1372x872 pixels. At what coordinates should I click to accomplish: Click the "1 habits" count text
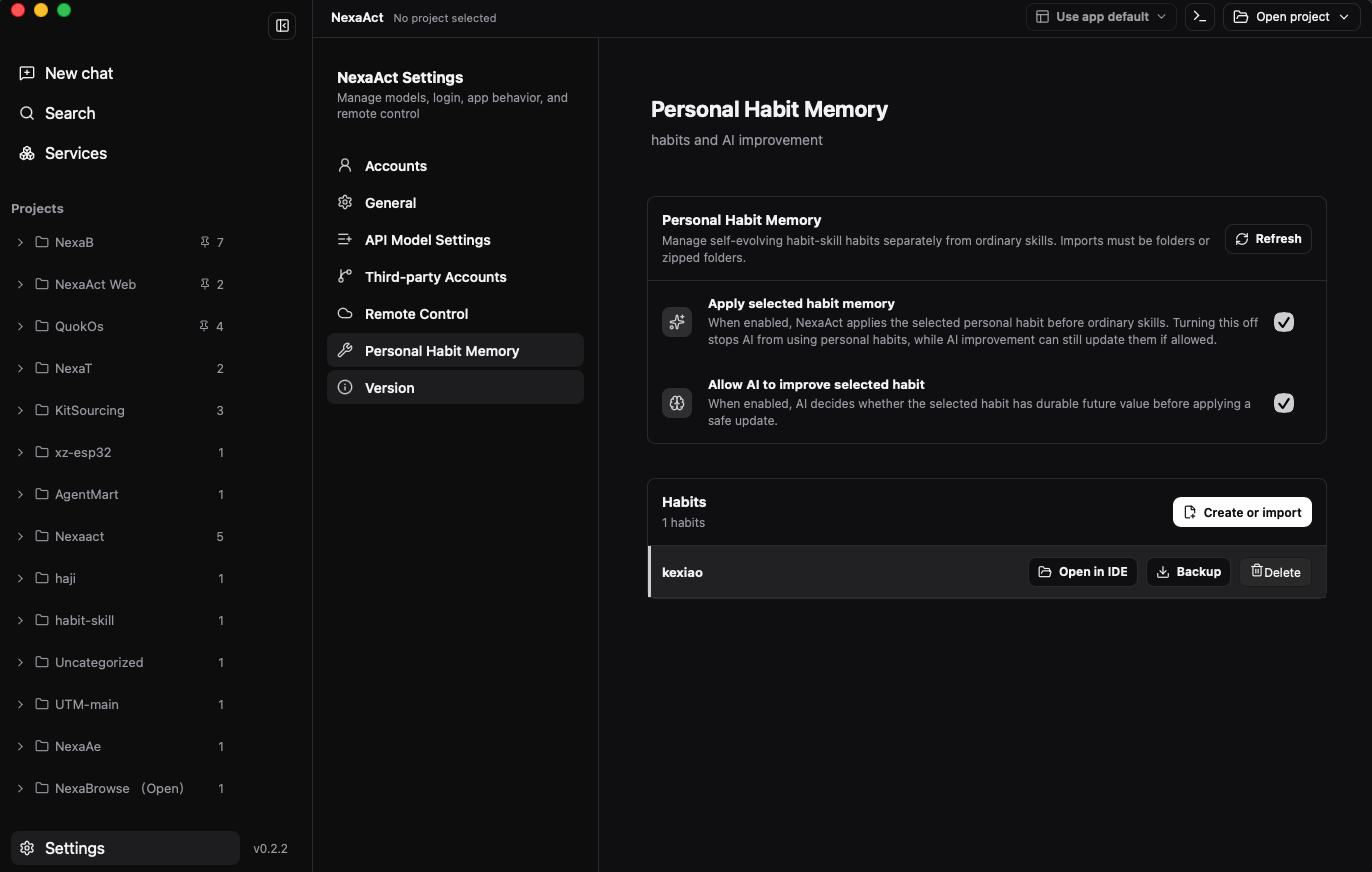[683, 523]
